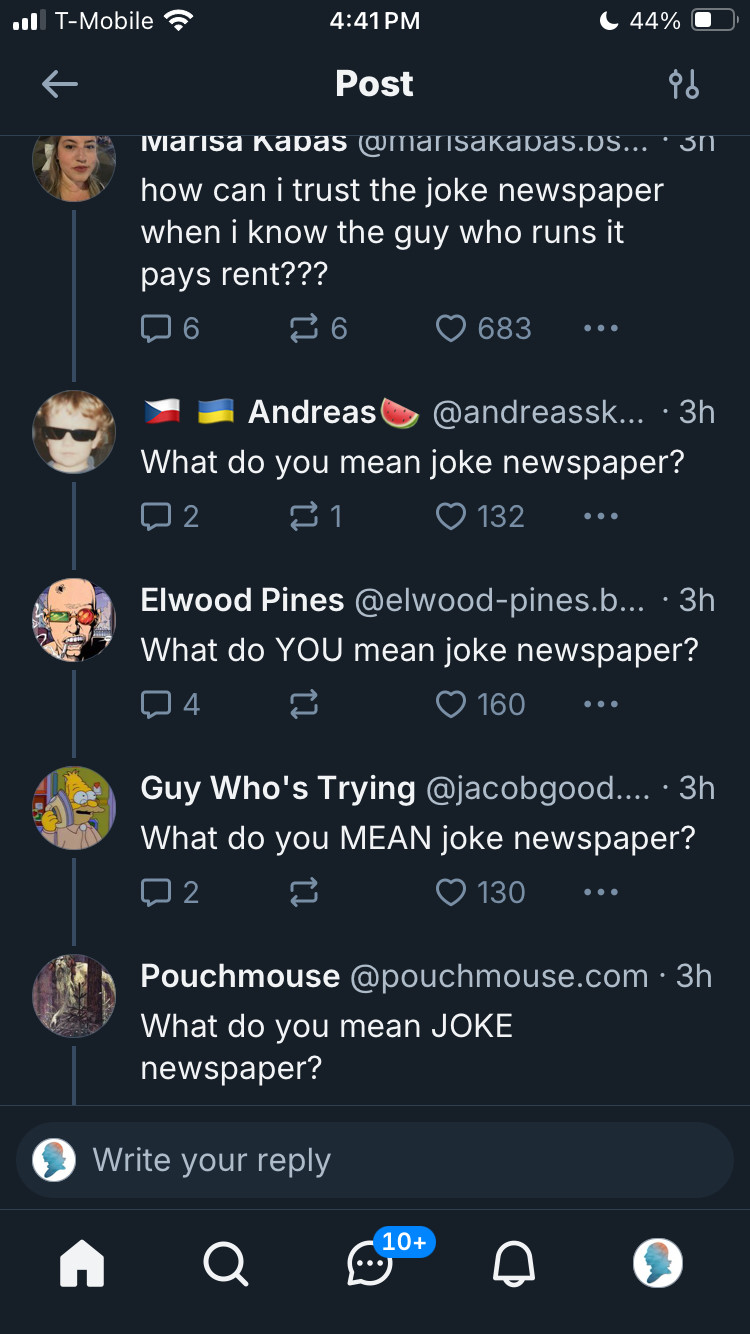The height and width of the screenshot is (1334, 750).
Task: Open my profile avatar in bottom bar
Action: tap(659, 1263)
